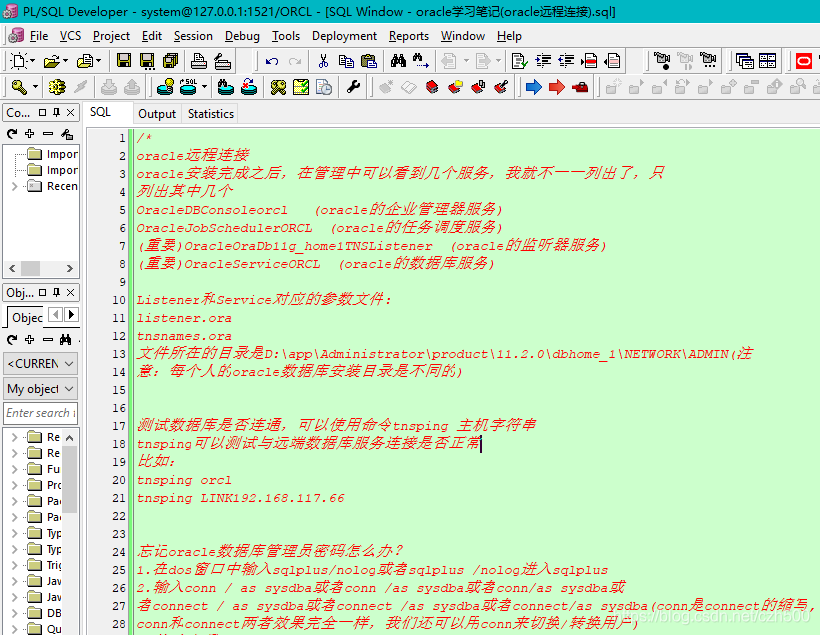Image resolution: width=820 pixels, height=635 pixels.
Task: Click the Undo arrow icon
Action: (x=272, y=62)
